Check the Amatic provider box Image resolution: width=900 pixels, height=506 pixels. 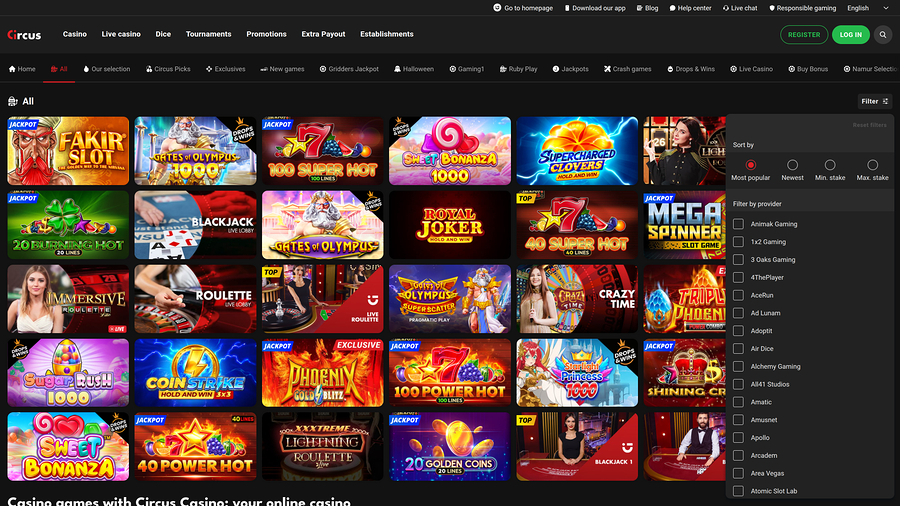click(x=739, y=402)
